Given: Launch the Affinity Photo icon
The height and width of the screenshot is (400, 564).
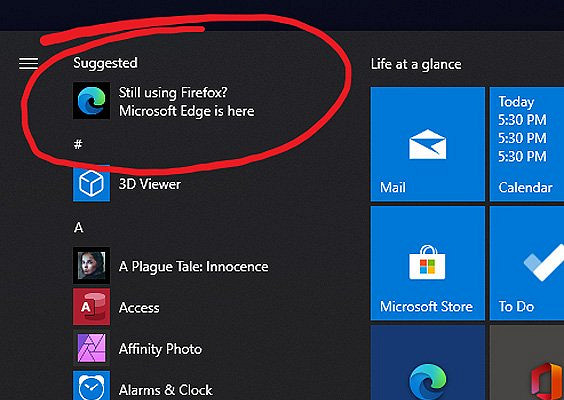Looking at the screenshot, I should [91, 348].
